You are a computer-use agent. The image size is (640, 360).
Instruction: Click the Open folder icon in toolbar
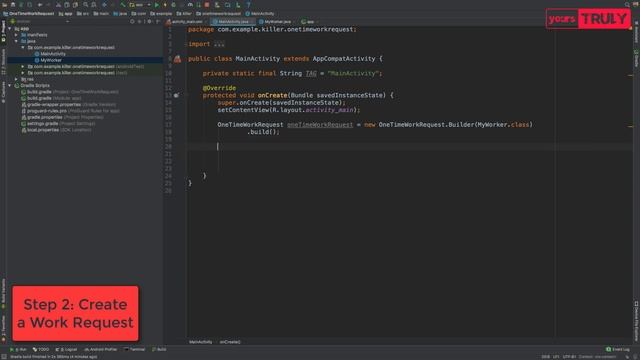[5, 5]
